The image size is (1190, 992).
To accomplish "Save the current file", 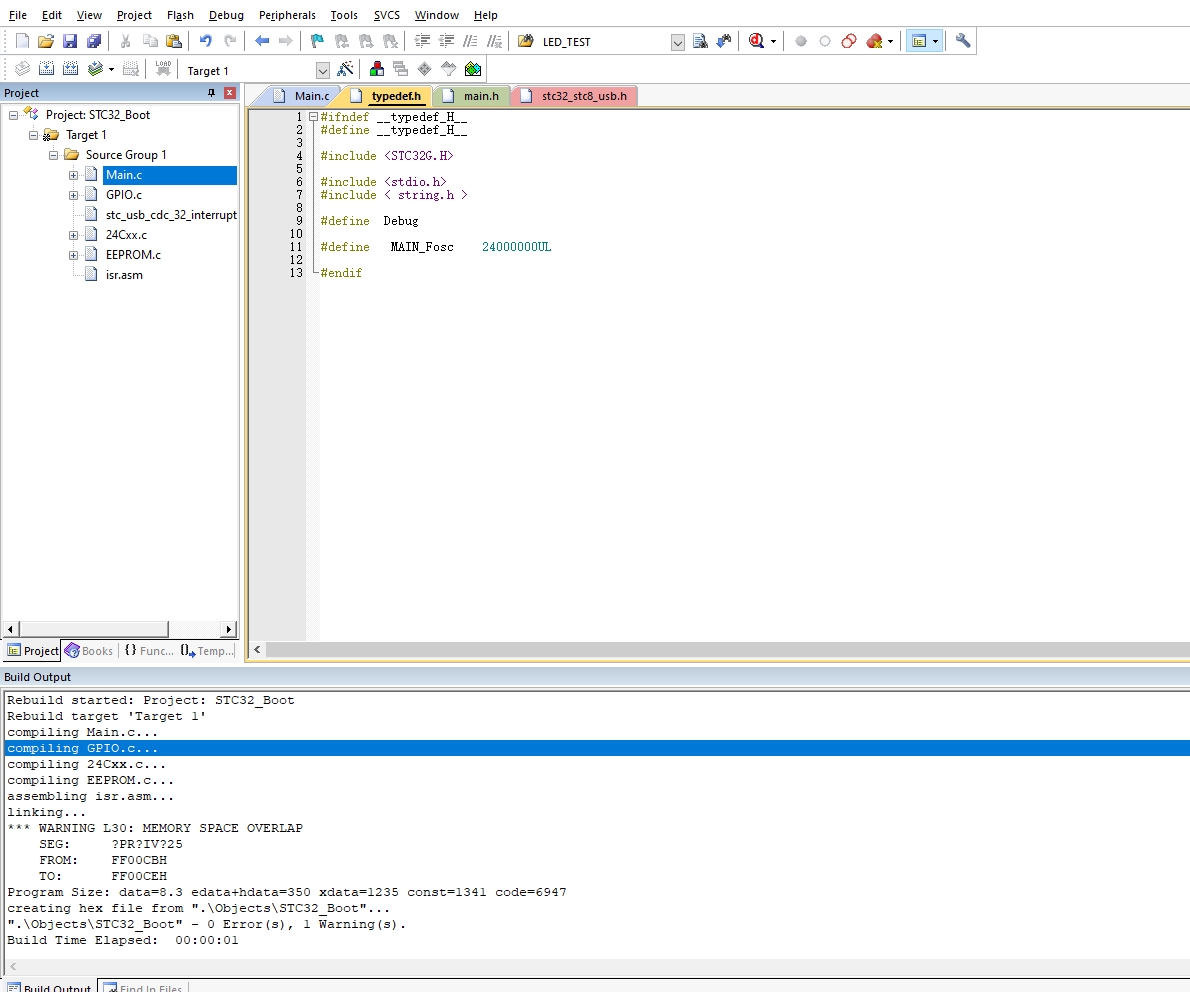I will [70, 41].
